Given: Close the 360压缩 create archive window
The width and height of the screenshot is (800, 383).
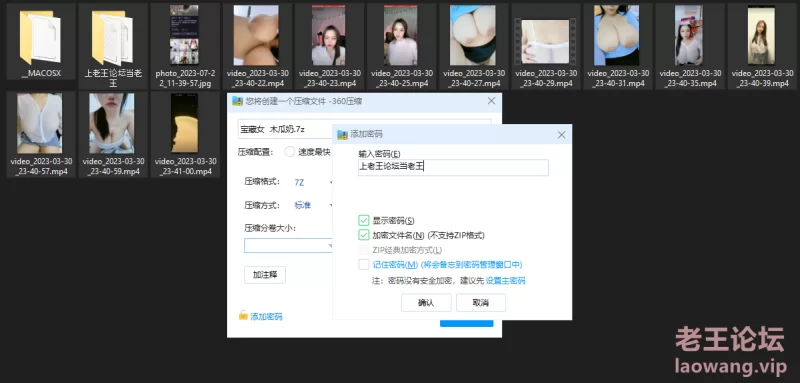Looking at the screenshot, I should (x=491, y=101).
